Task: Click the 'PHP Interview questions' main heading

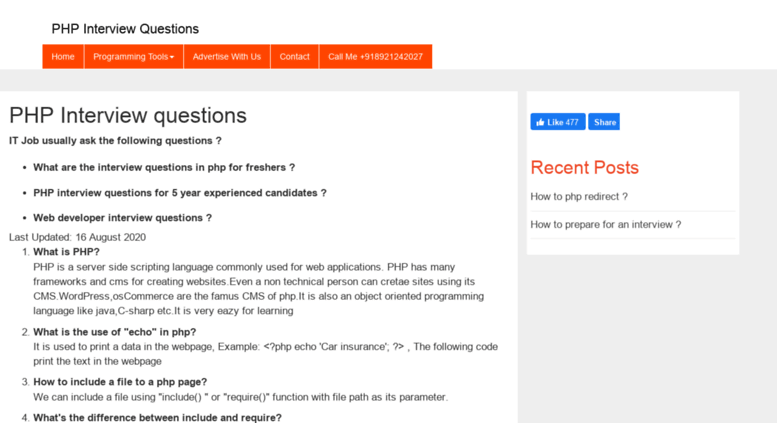Action: click(x=128, y=115)
